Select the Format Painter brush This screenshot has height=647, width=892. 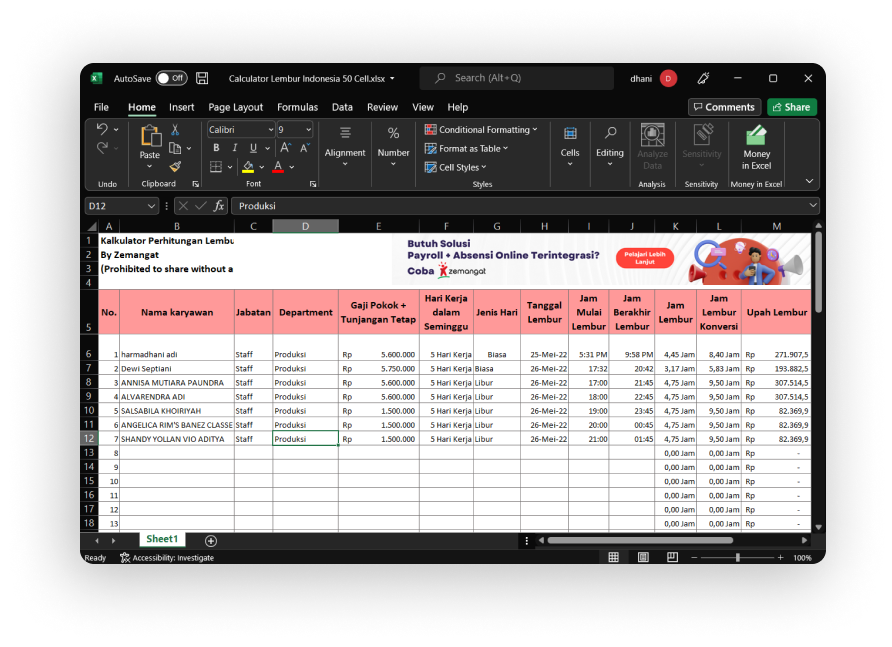pyautogui.click(x=175, y=166)
